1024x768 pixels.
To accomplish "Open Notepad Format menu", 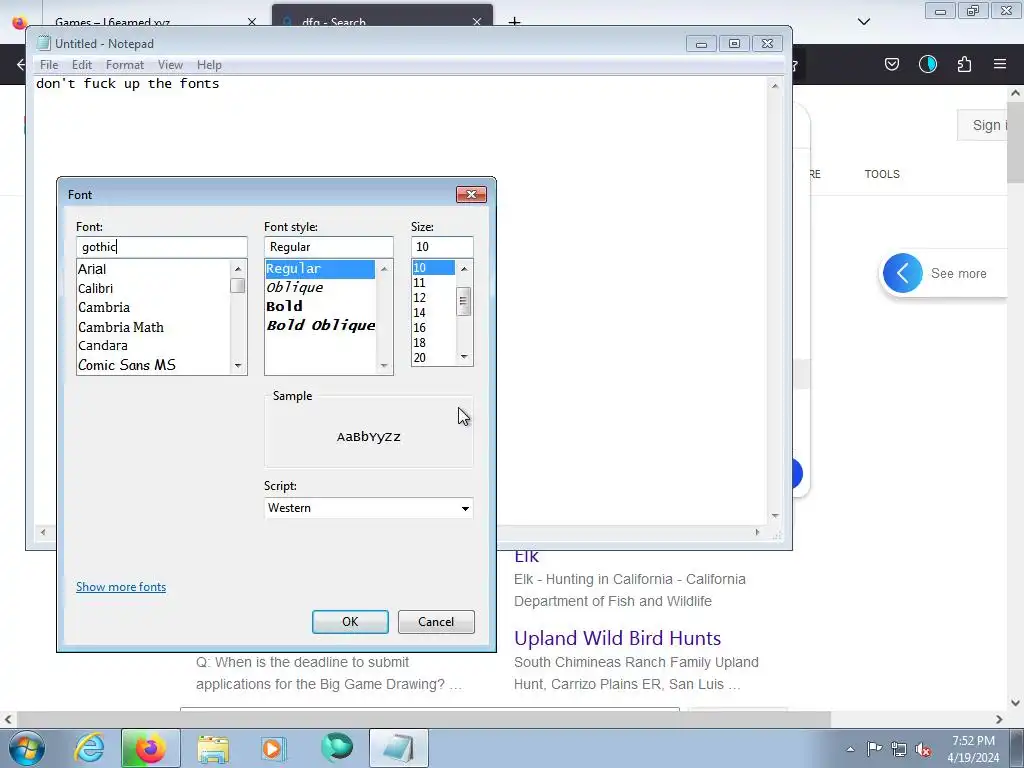I will pos(125,65).
